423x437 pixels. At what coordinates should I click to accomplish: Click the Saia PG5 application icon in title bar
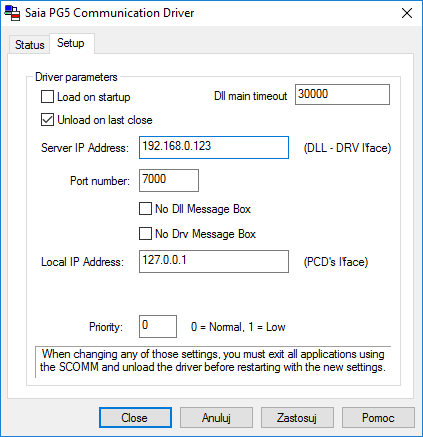click(x=12, y=13)
